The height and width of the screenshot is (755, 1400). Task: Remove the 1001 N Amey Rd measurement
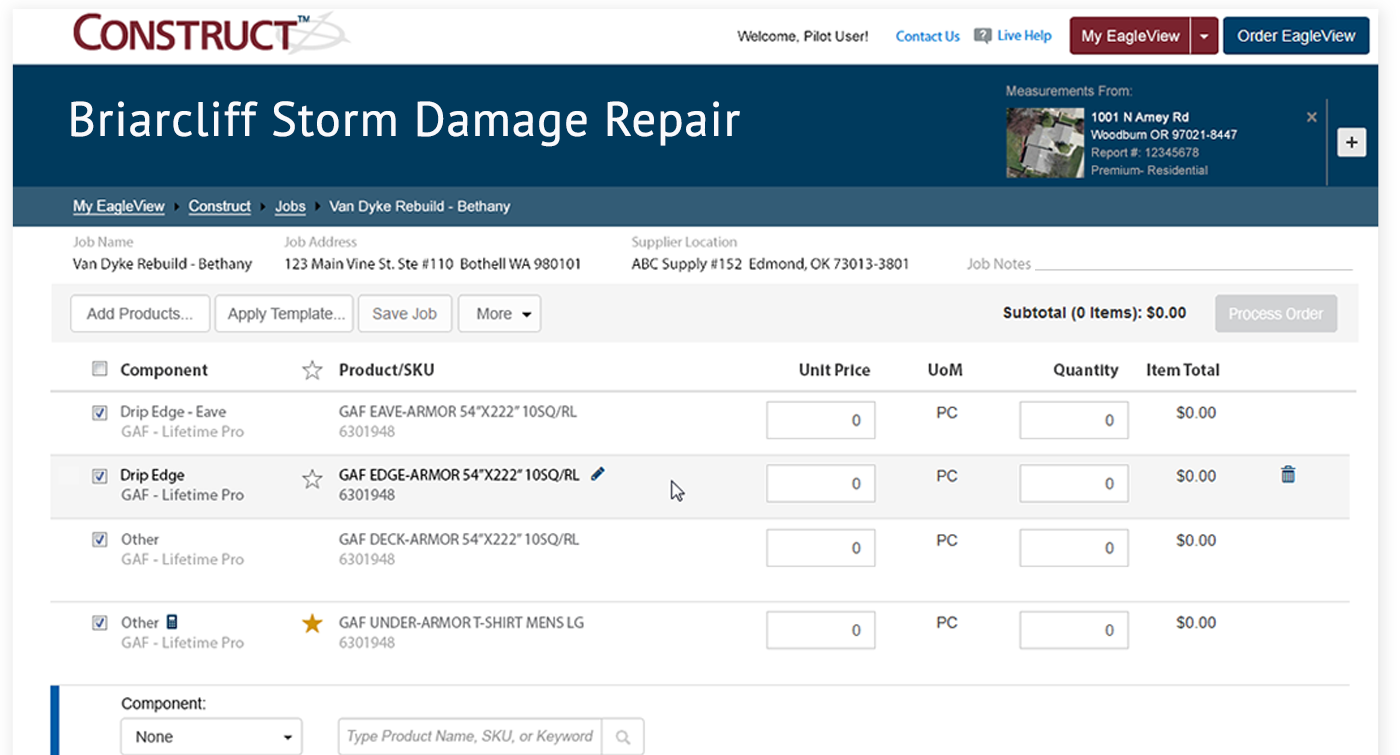pyautogui.click(x=1312, y=117)
